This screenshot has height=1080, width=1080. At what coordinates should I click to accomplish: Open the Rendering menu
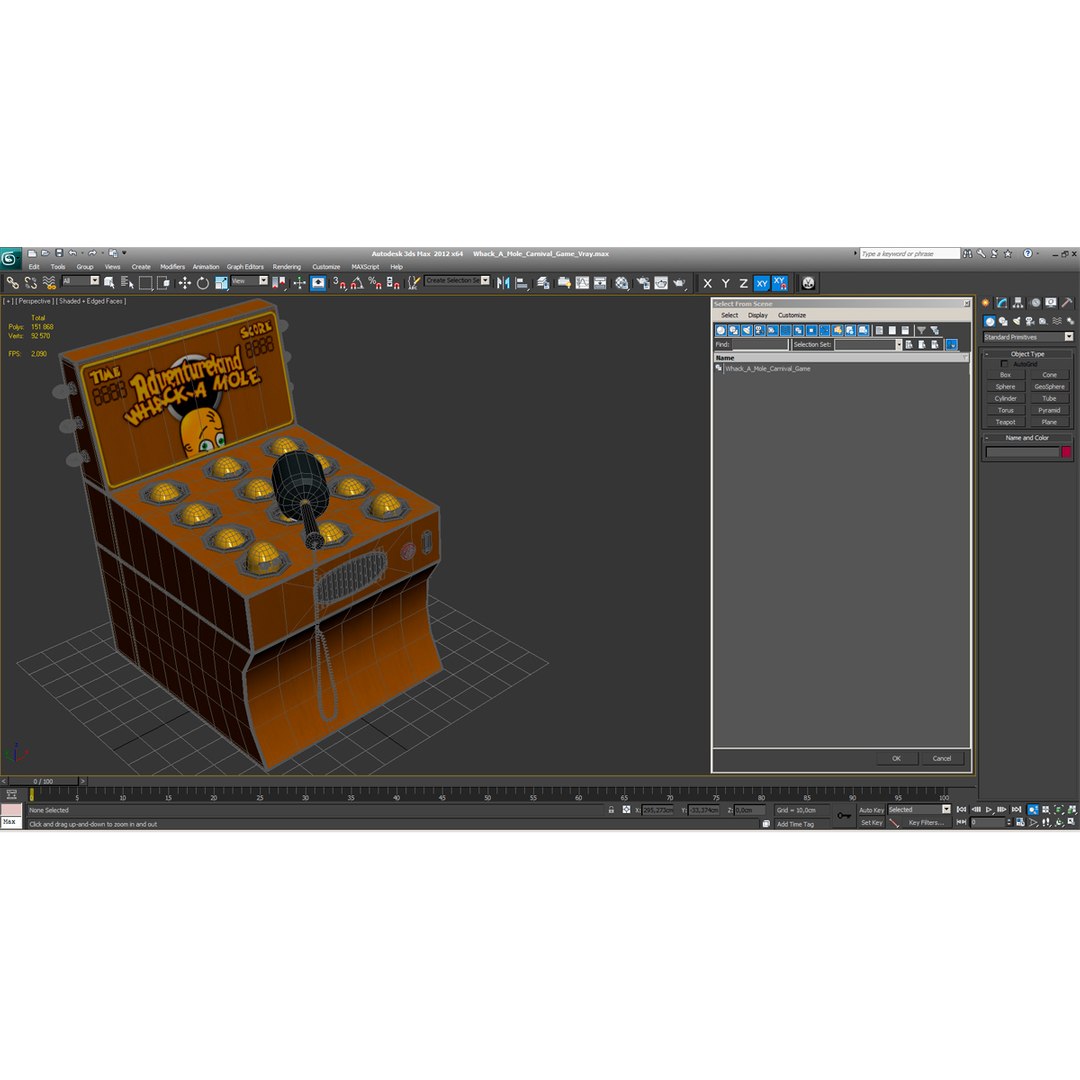pyautogui.click(x=287, y=267)
